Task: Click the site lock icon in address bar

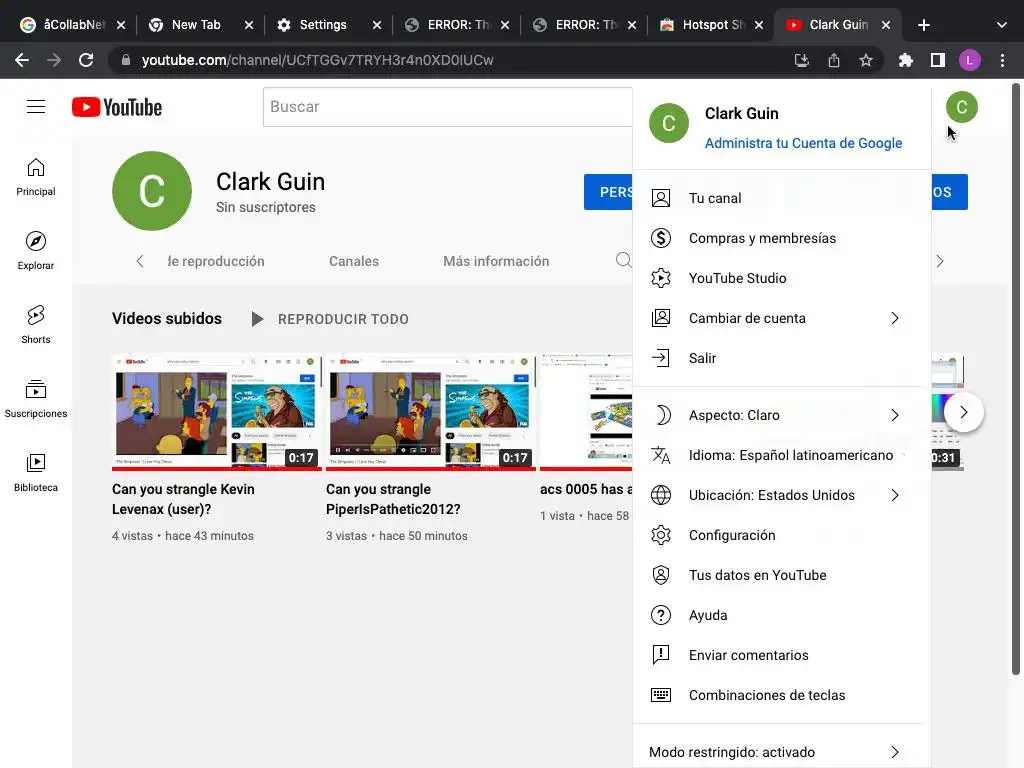Action: [x=126, y=60]
